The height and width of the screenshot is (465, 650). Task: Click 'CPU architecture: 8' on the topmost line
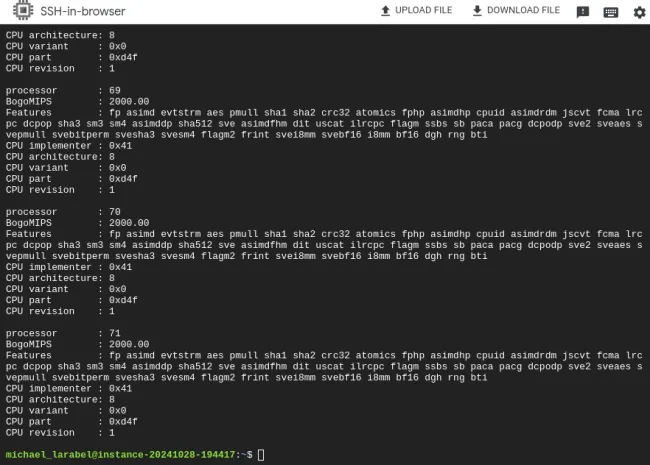point(60,35)
